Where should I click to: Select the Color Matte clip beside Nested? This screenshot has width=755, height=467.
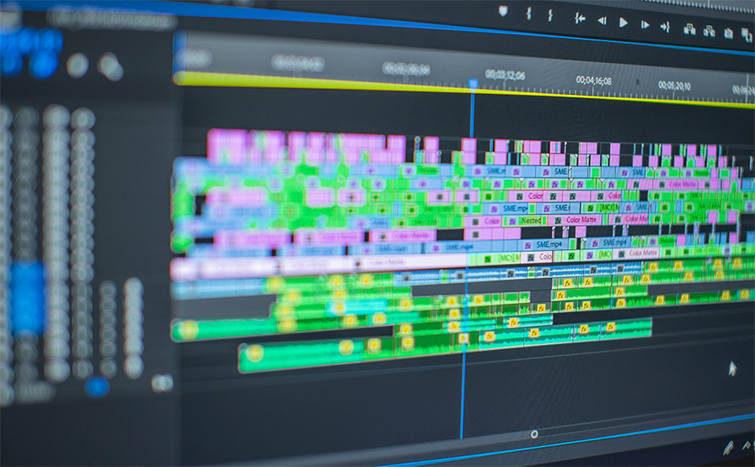580,220
